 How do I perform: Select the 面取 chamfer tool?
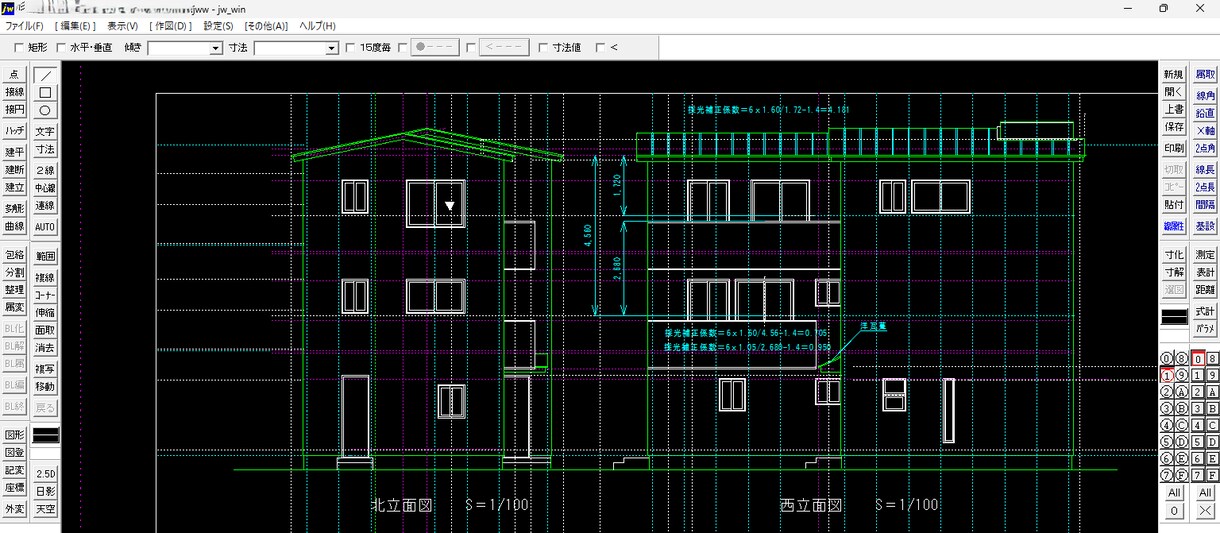(45, 330)
